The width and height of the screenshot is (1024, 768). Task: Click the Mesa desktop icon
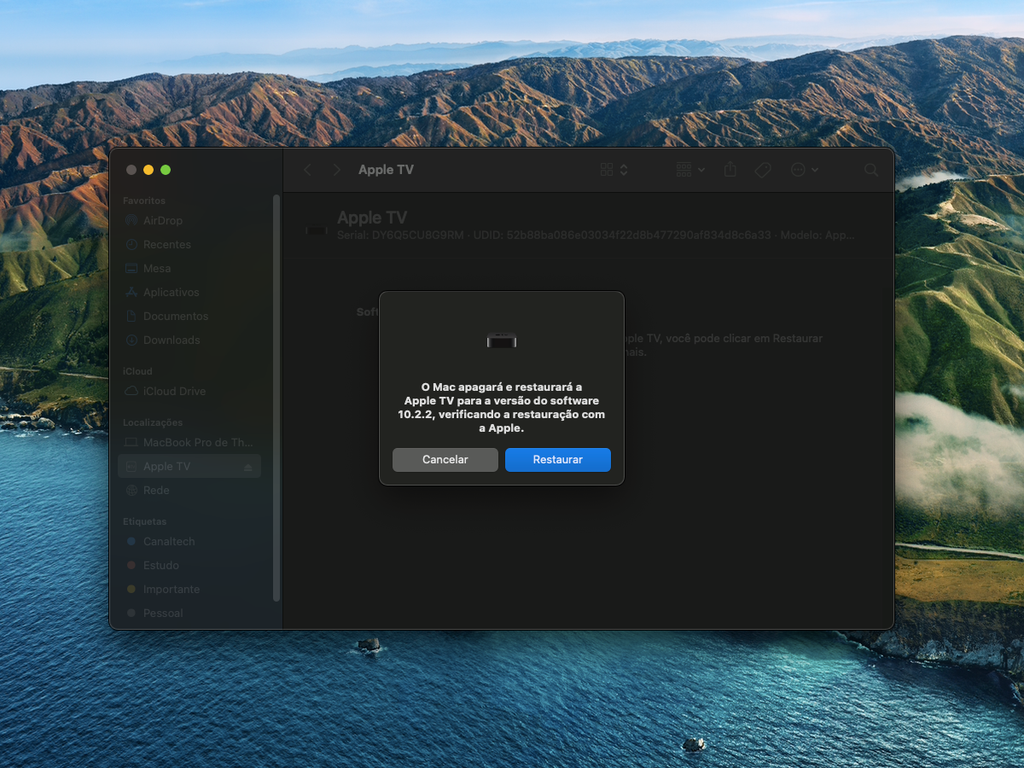click(131, 268)
